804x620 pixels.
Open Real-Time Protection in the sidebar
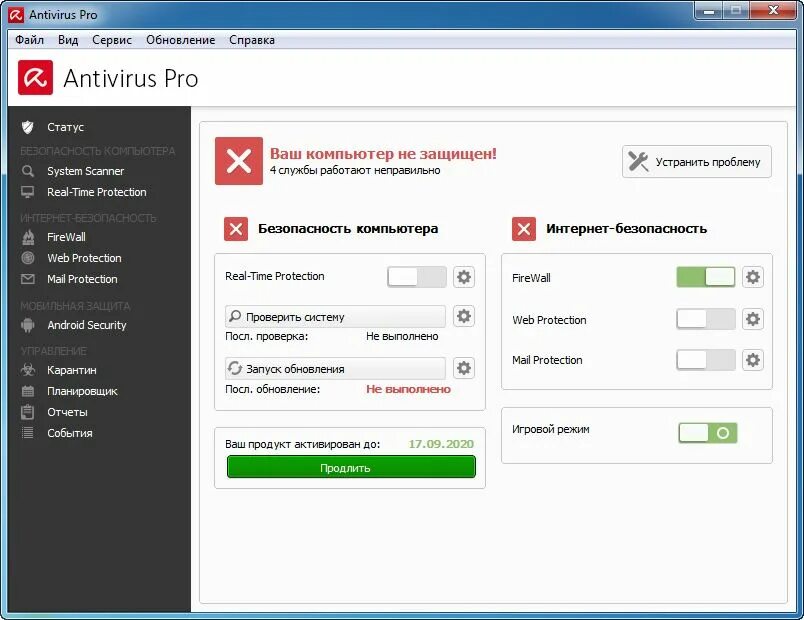point(97,192)
